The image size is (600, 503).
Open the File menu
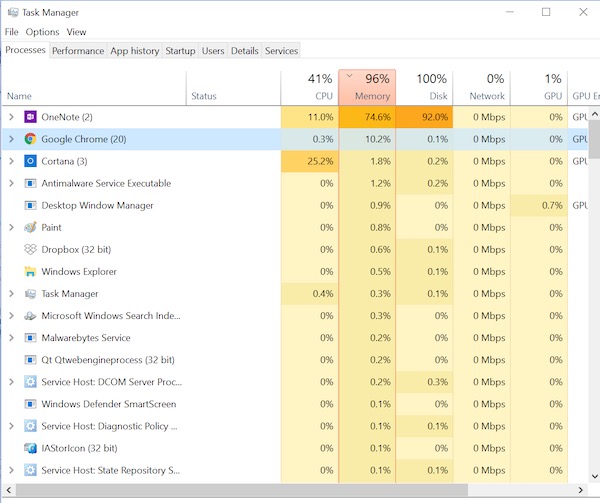click(x=11, y=32)
